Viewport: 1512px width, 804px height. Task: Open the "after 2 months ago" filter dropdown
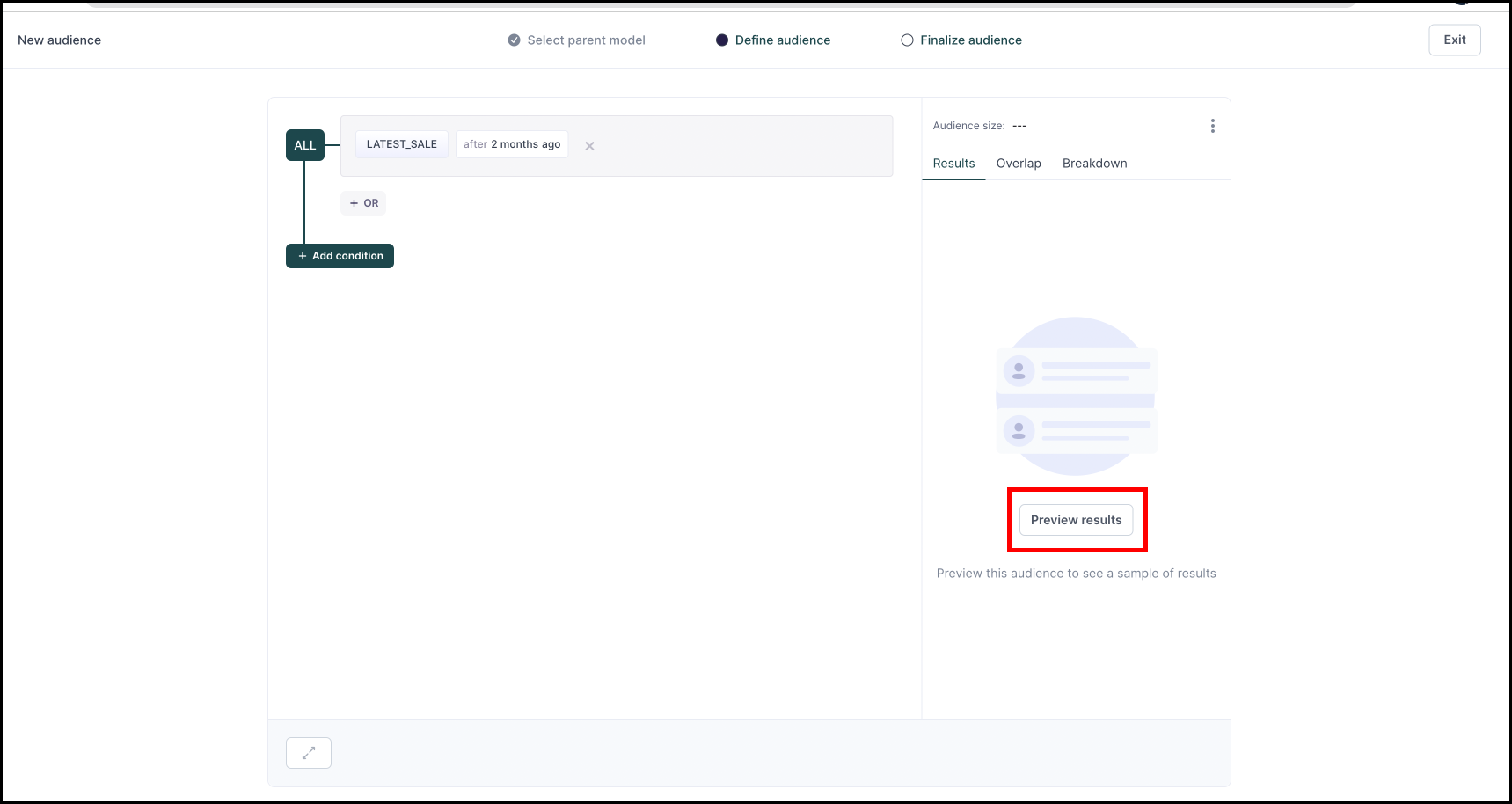tap(512, 144)
